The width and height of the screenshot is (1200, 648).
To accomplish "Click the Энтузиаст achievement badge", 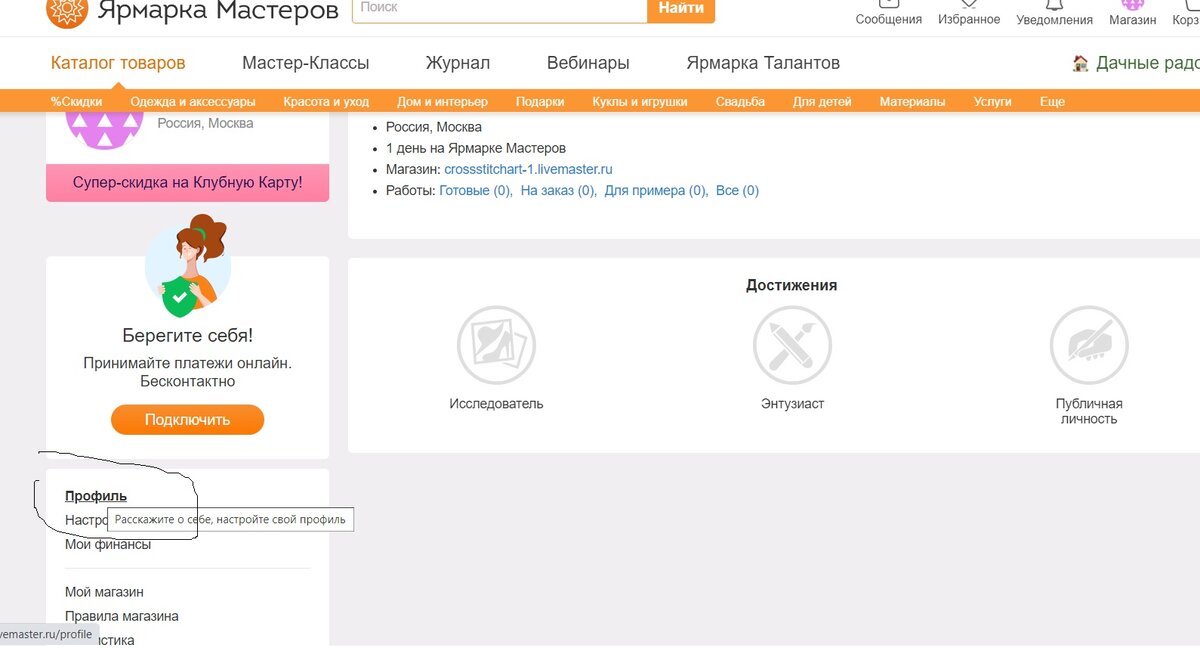I will point(792,345).
